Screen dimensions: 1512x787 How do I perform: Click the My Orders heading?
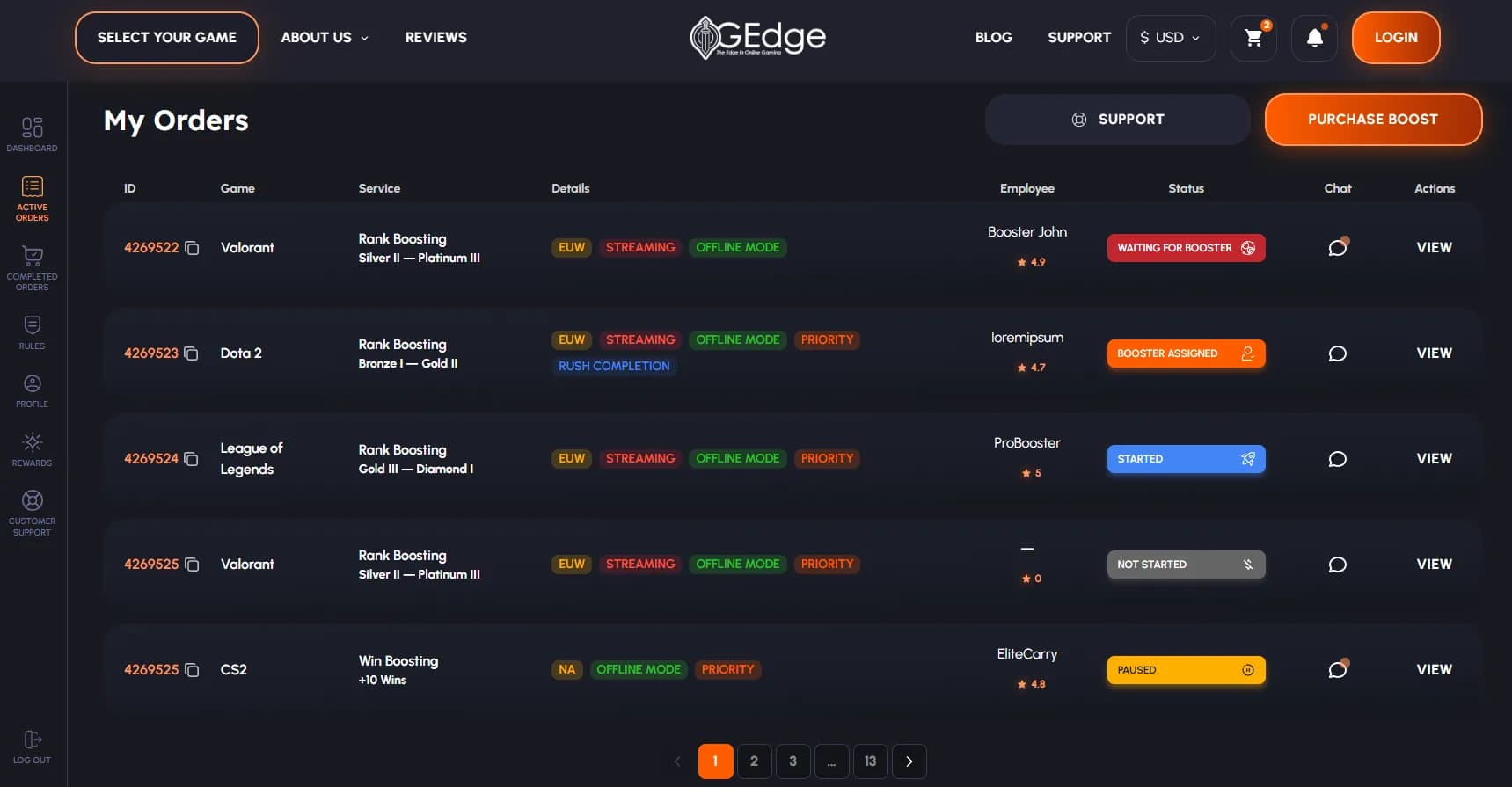176,120
